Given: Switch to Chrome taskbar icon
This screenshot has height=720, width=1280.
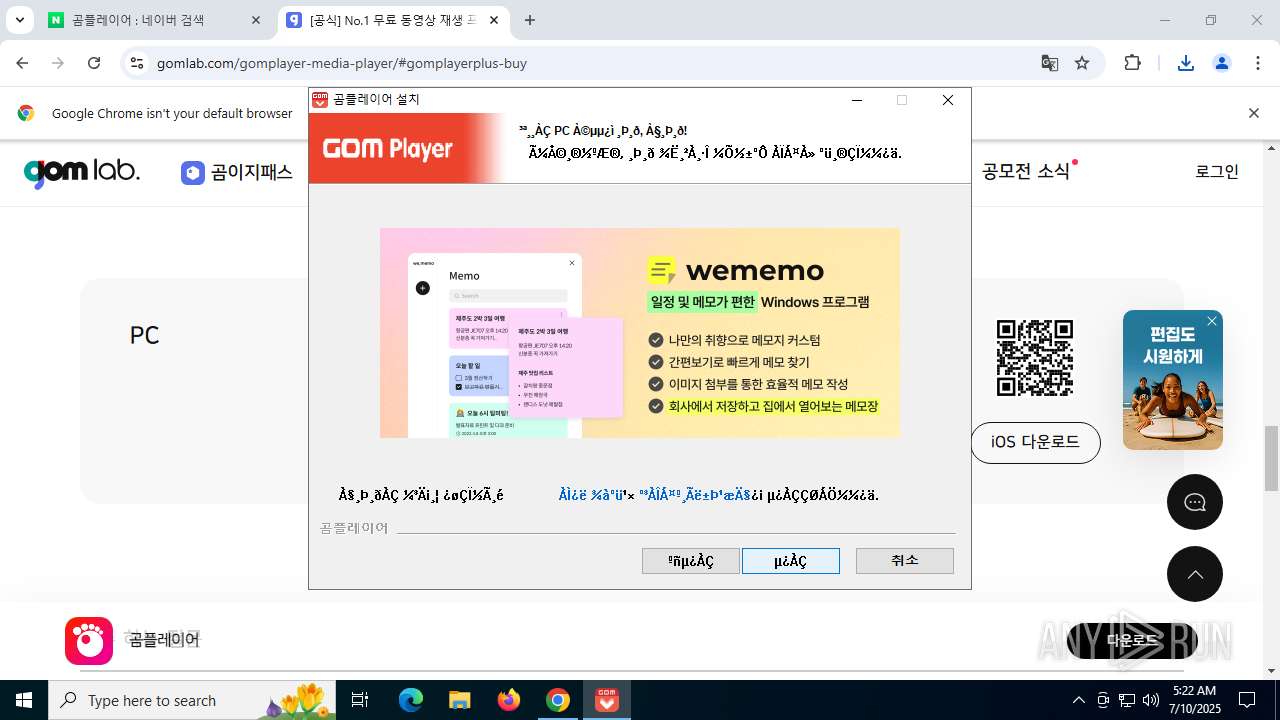Looking at the screenshot, I should pos(558,700).
